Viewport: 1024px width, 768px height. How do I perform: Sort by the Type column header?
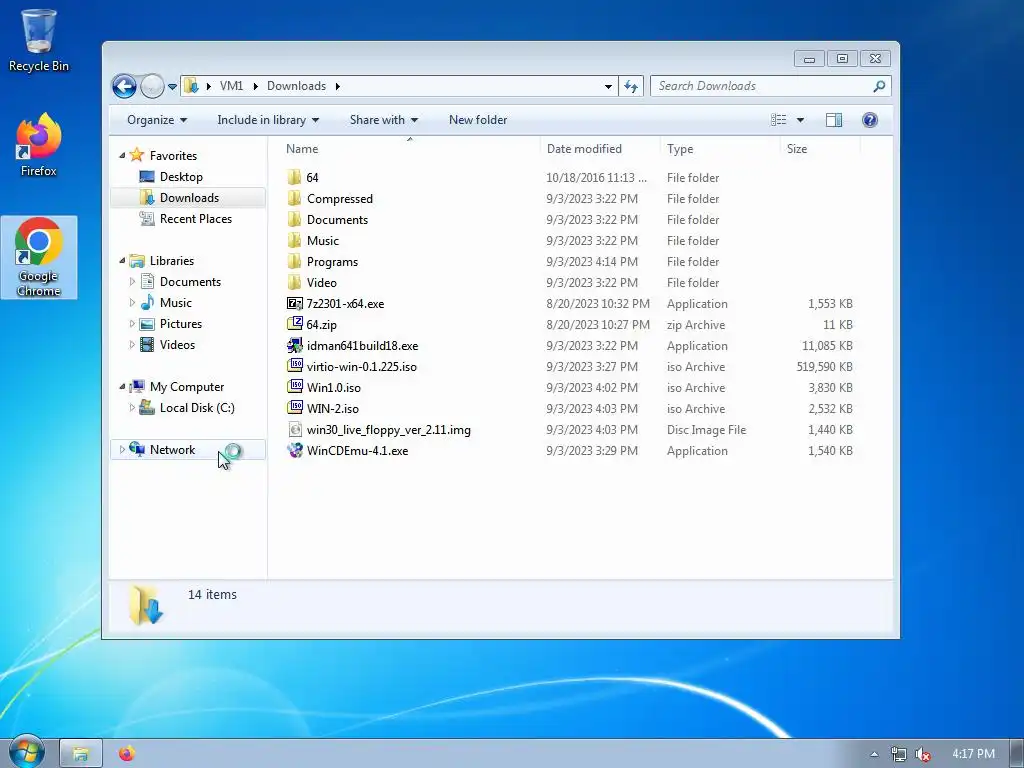[x=680, y=149]
